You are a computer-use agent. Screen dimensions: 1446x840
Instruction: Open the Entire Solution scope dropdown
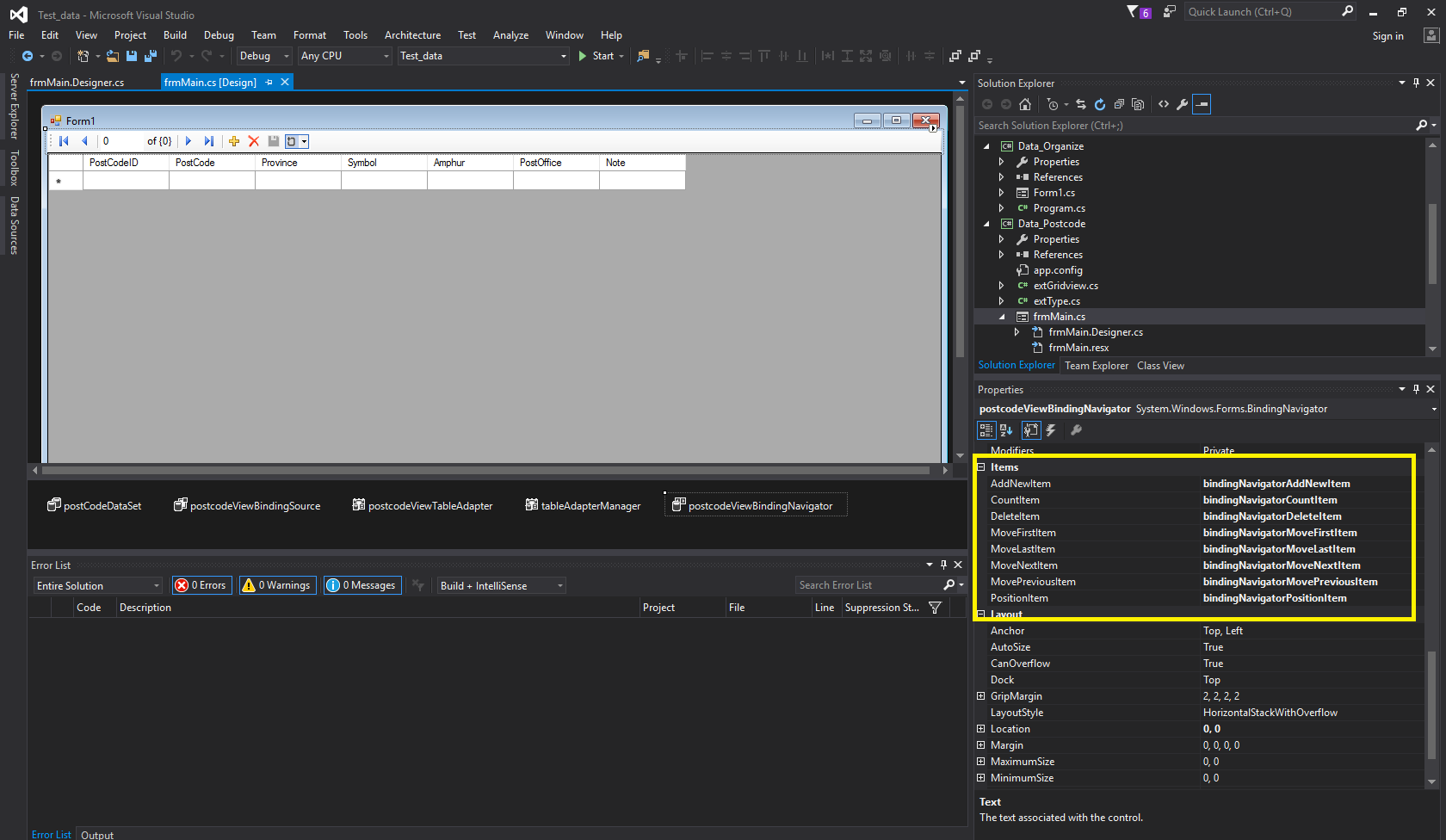pyautogui.click(x=98, y=586)
